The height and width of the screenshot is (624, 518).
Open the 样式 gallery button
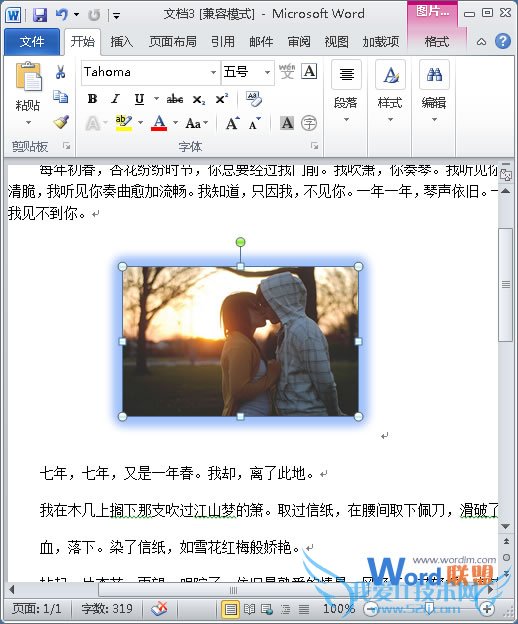[x=390, y=92]
